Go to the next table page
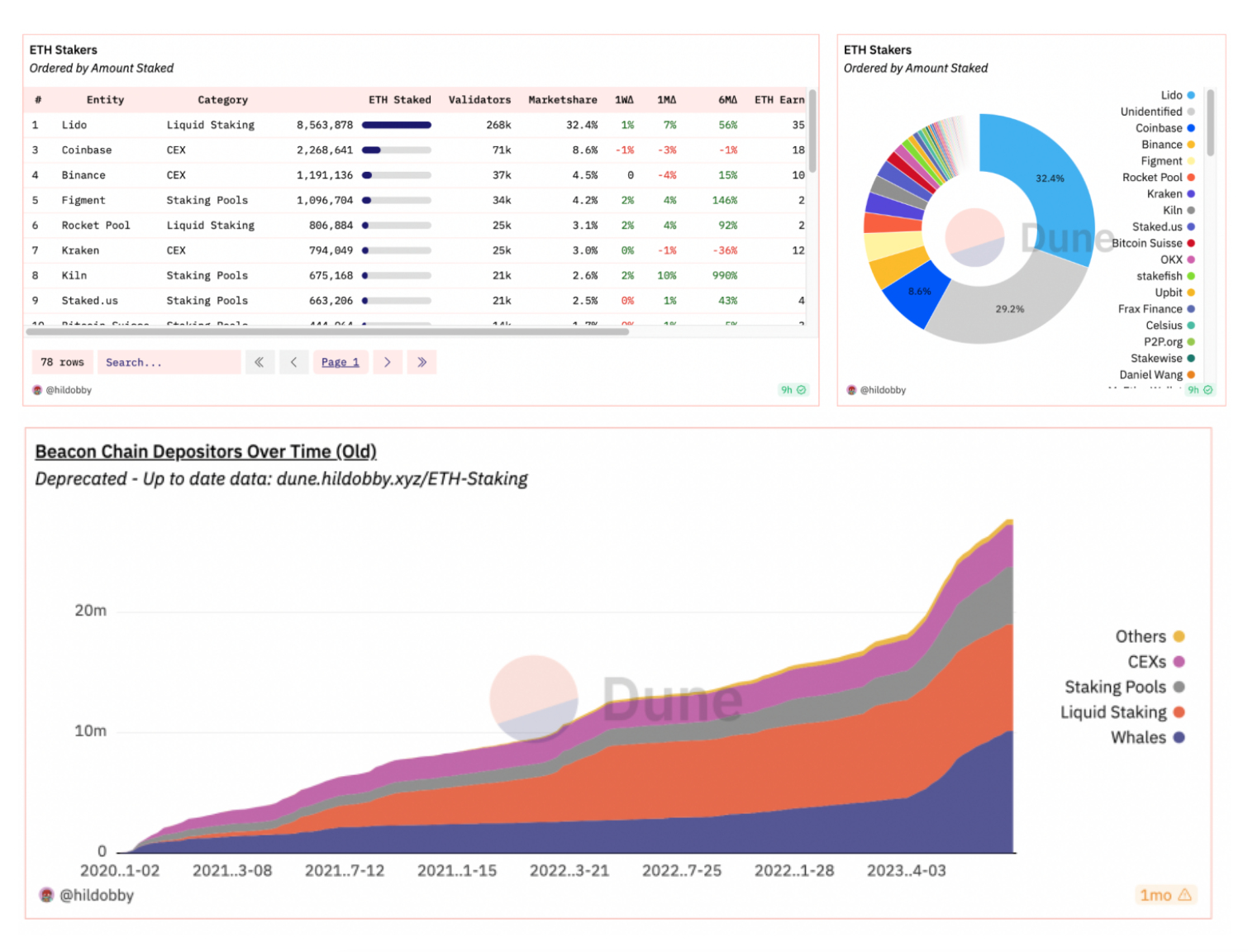 point(387,362)
